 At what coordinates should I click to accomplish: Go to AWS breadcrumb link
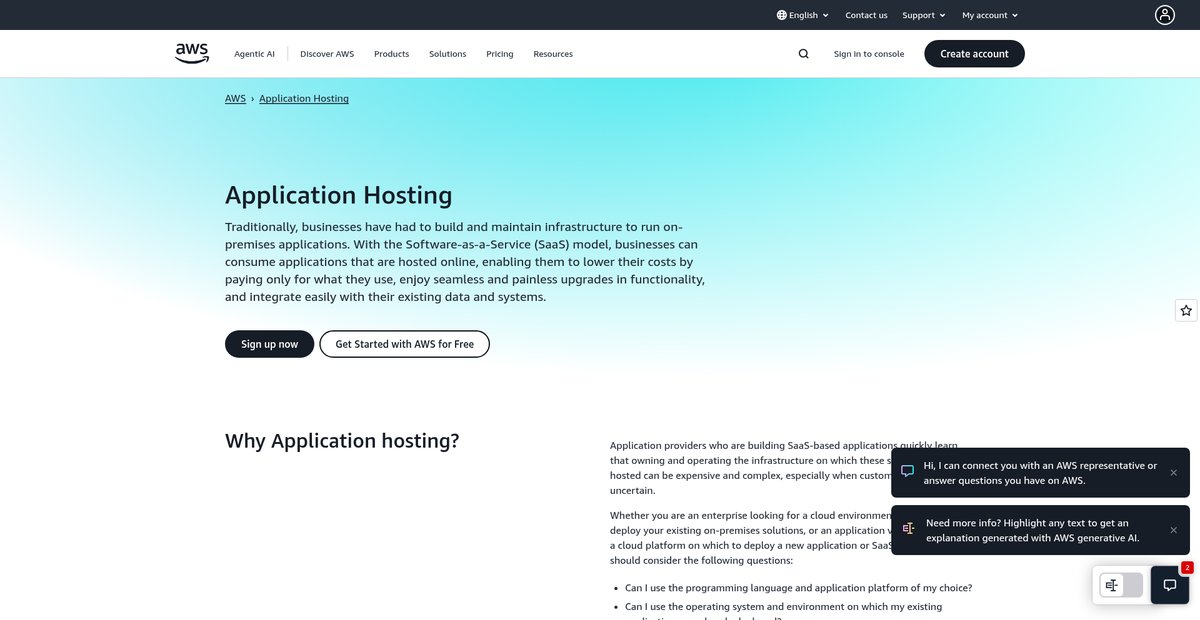[235, 99]
